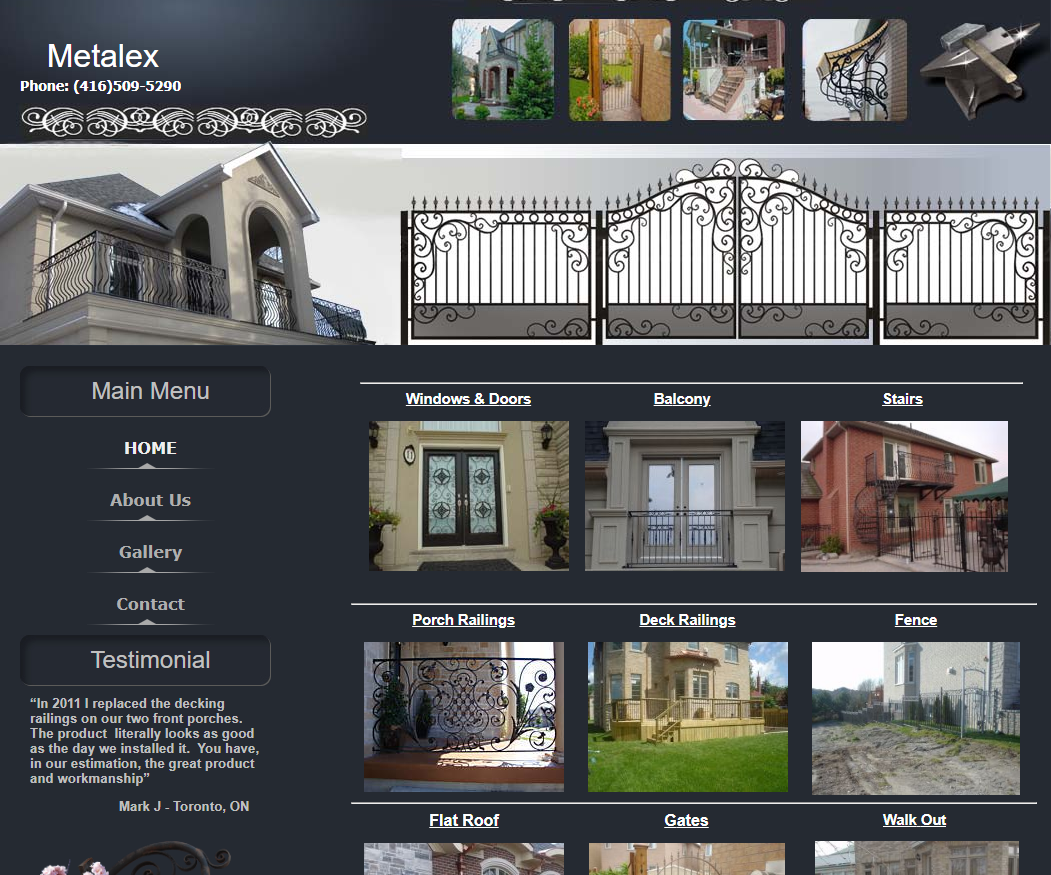Screen dimensions: 1051x875
Task: Select the Deck Railings link
Action: [x=687, y=620]
